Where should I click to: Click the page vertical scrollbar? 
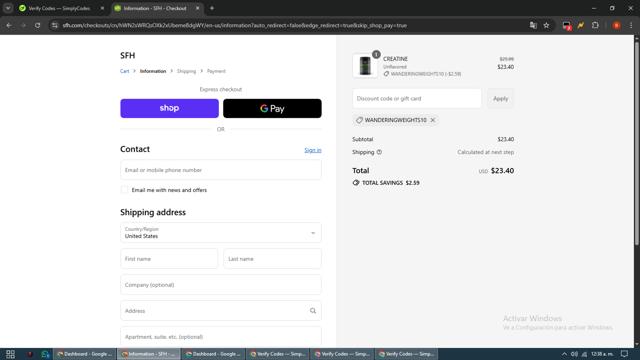click(636, 143)
